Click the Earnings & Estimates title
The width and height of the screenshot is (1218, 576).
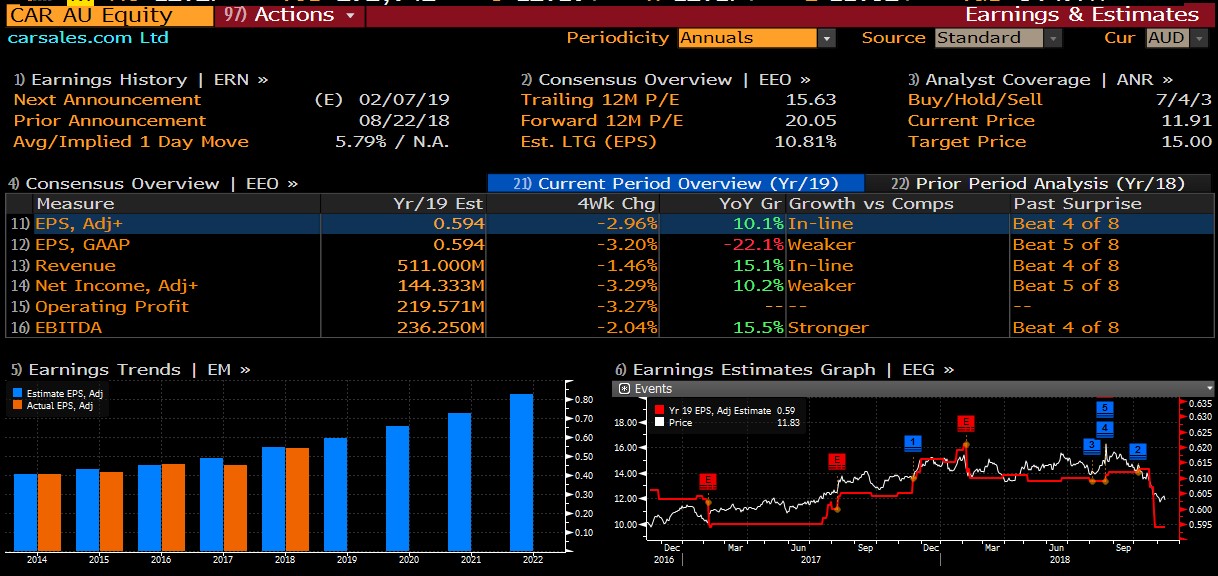1081,15
